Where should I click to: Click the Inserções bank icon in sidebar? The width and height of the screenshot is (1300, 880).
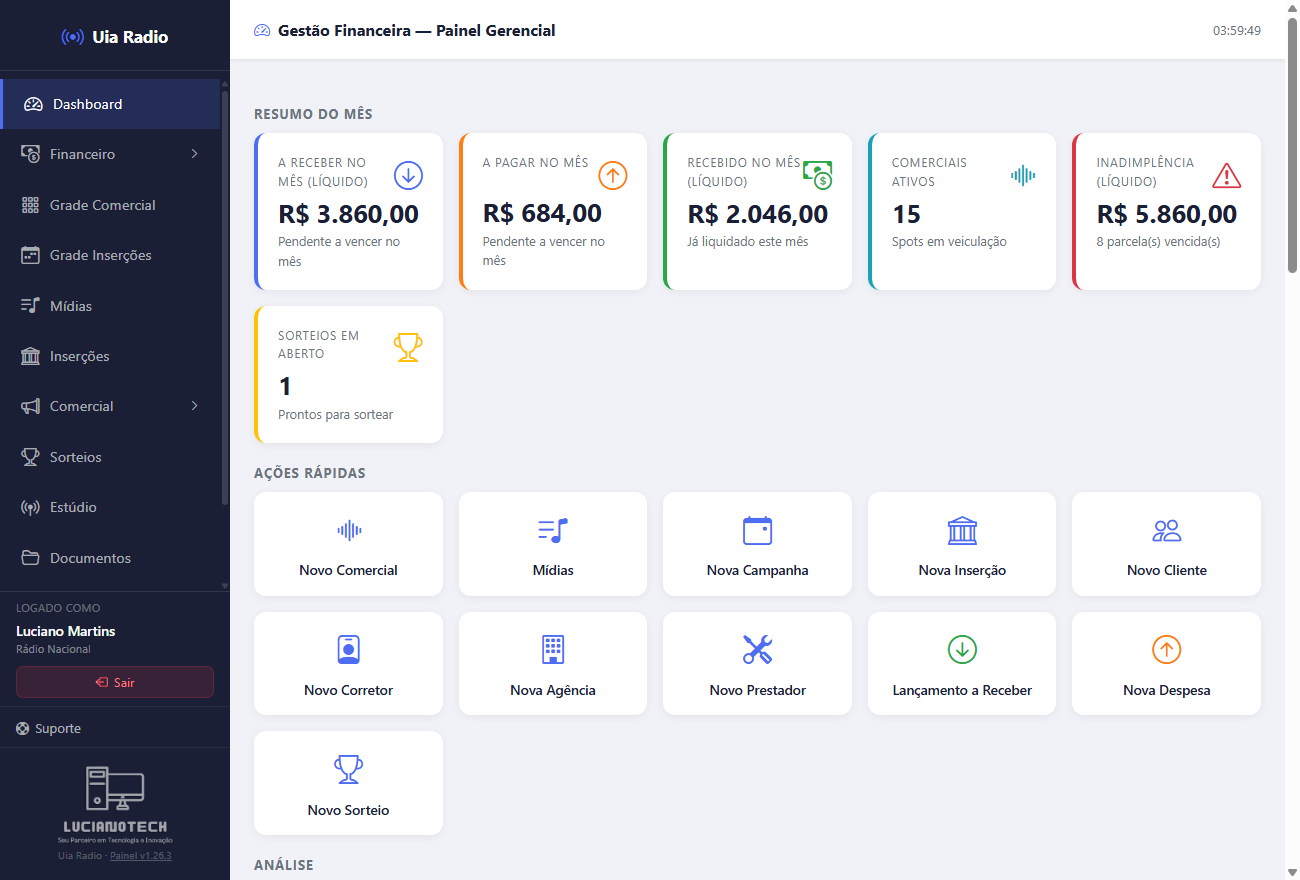[30, 356]
